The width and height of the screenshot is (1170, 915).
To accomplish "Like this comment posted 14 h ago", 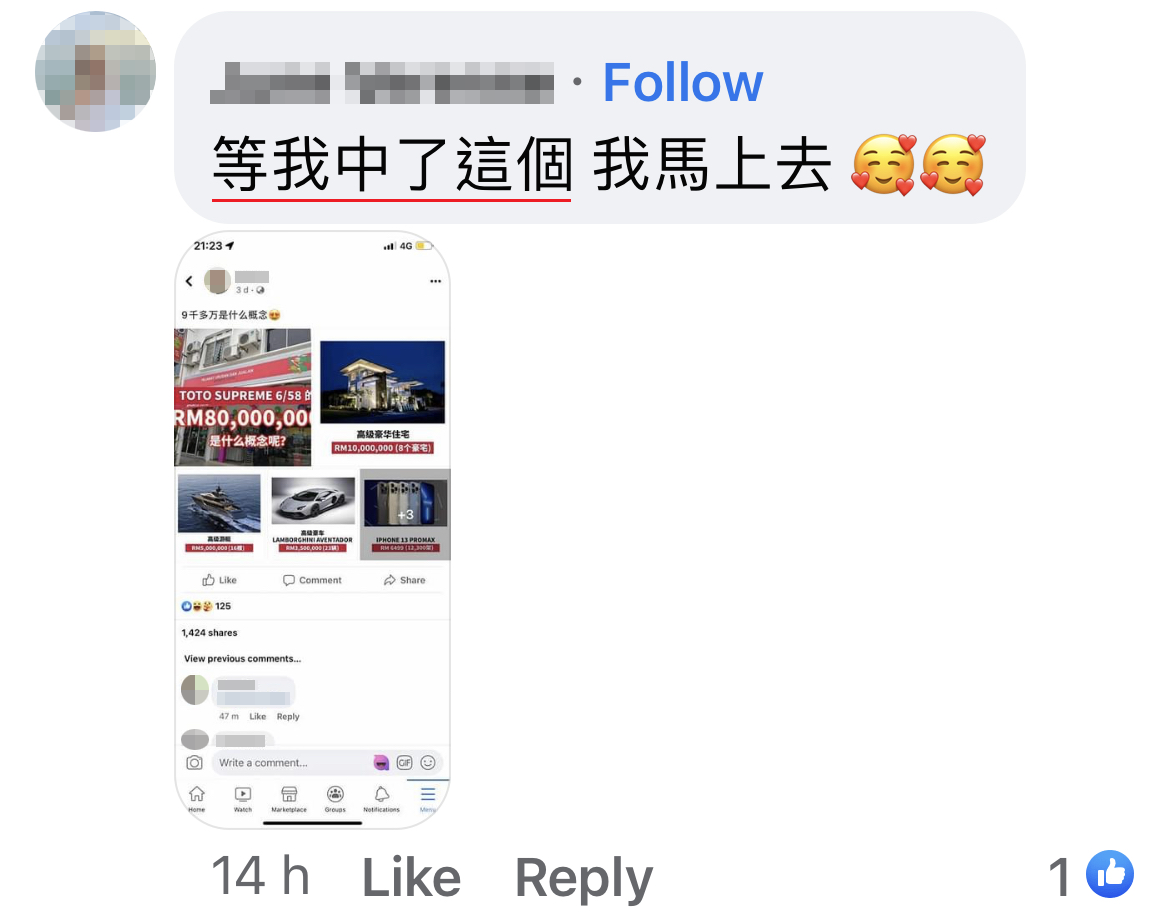I will click(x=410, y=877).
